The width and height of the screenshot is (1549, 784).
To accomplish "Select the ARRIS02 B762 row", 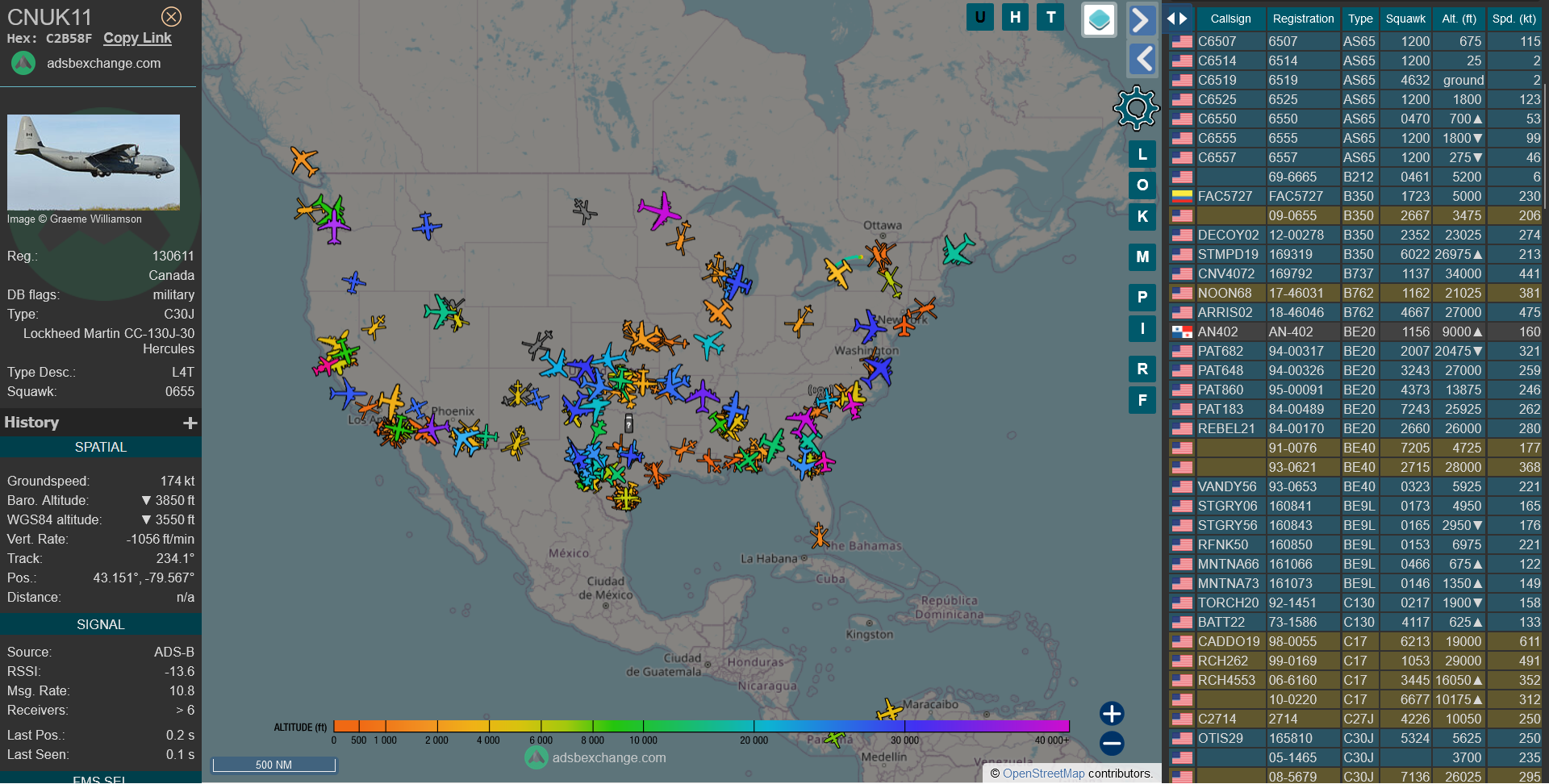I will (1355, 312).
